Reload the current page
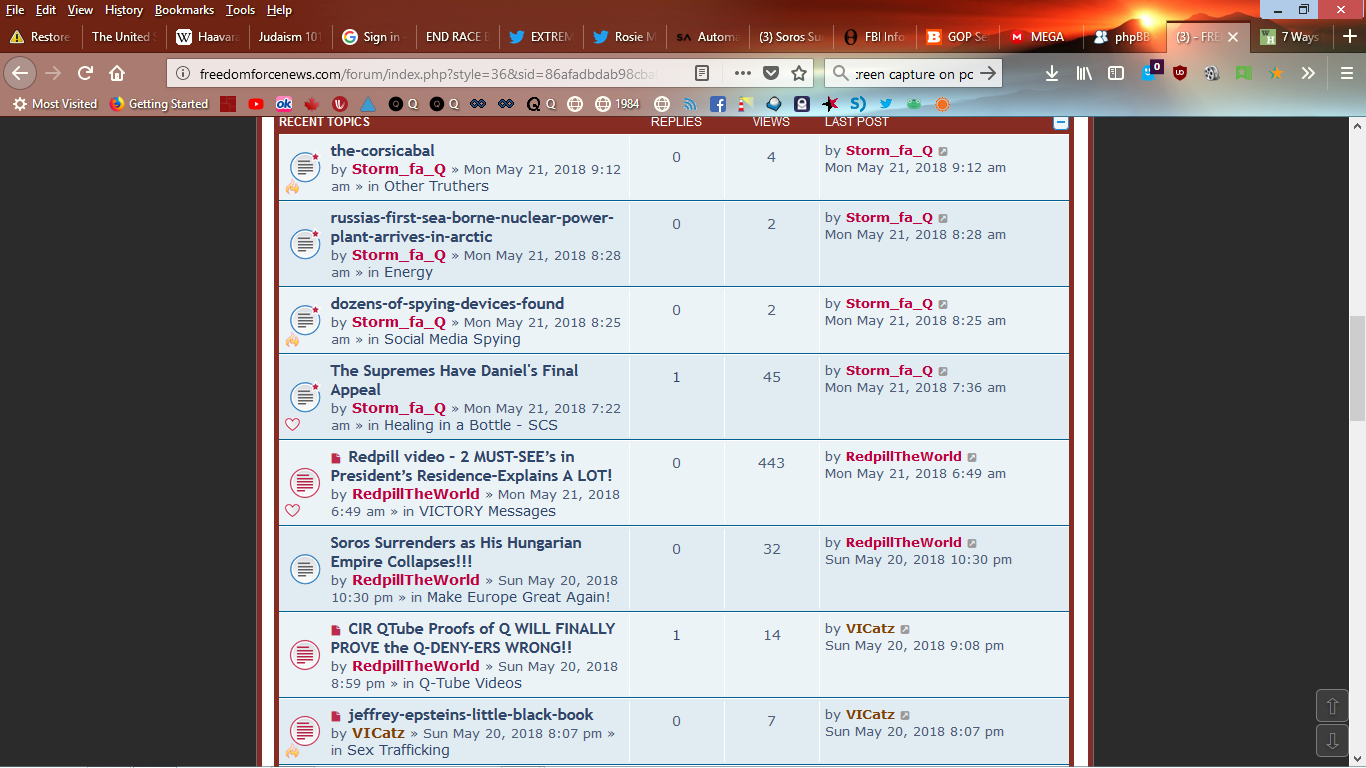 [85, 73]
